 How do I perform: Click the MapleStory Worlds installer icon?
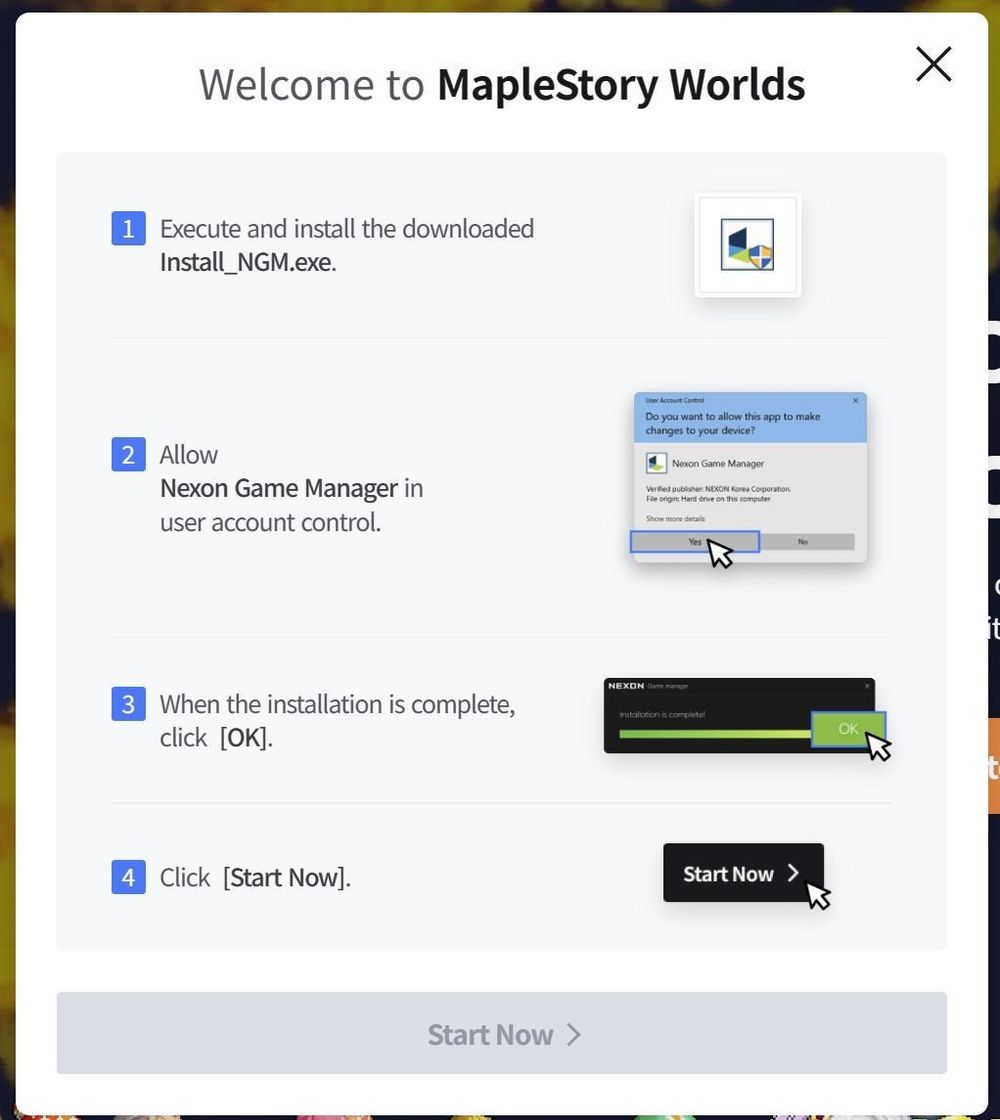point(748,244)
